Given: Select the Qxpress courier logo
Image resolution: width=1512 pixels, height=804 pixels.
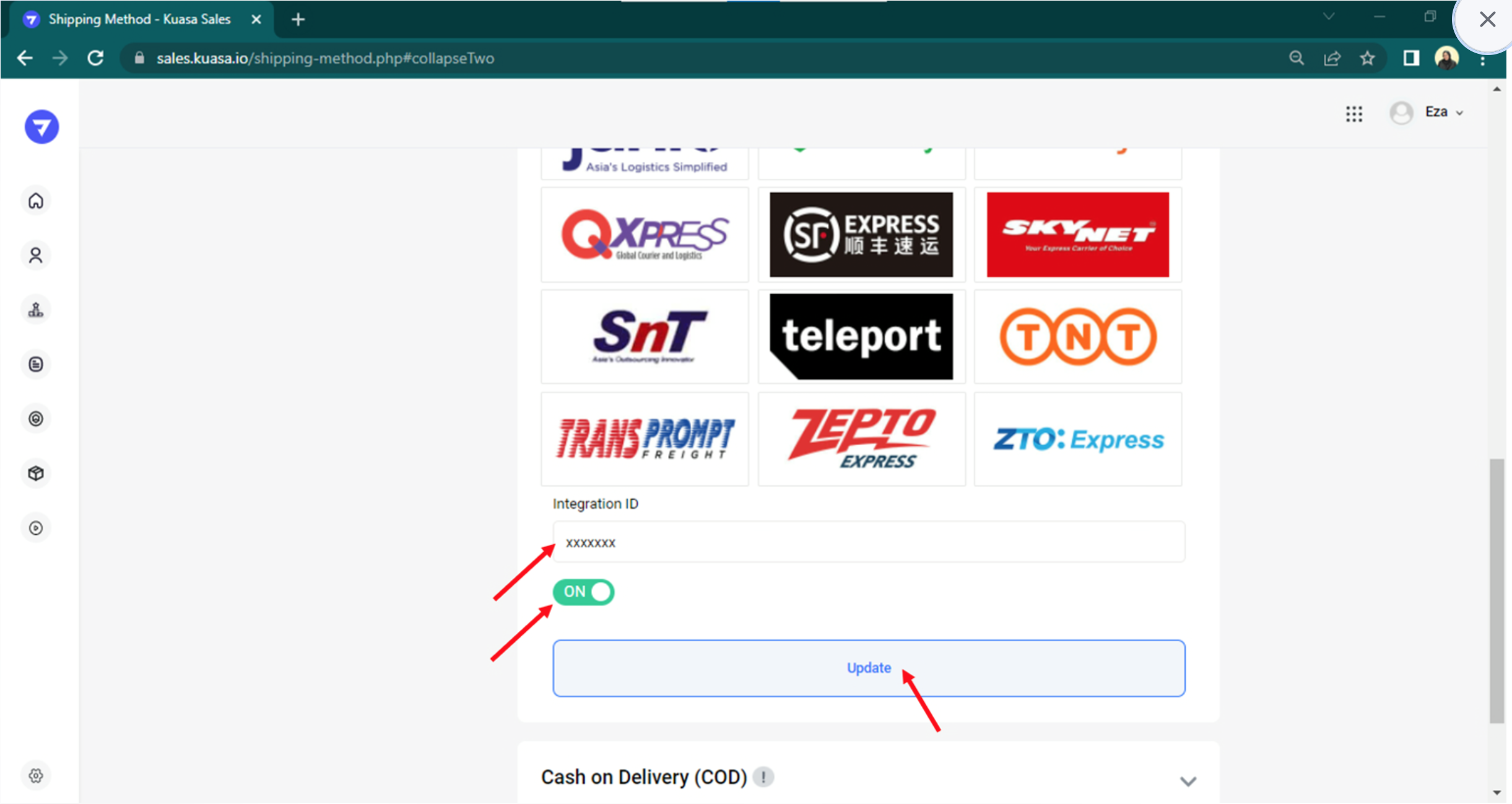Looking at the screenshot, I should pos(645,235).
